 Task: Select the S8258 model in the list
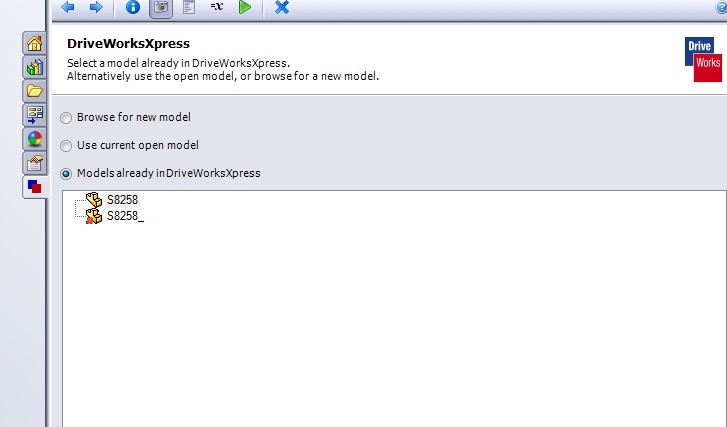coord(122,200)
